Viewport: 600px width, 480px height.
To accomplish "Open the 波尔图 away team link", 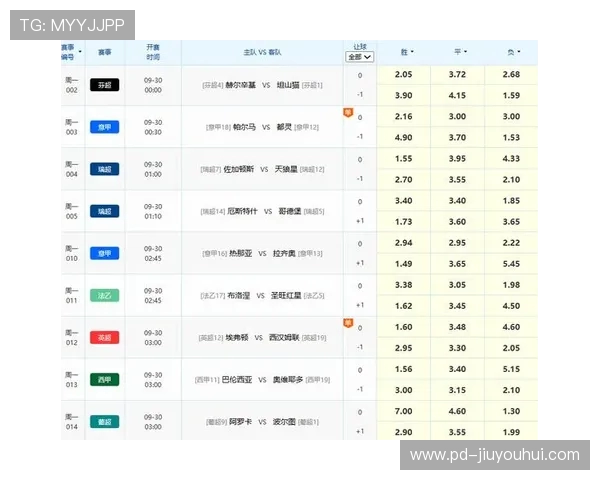I will pos(284,422).
